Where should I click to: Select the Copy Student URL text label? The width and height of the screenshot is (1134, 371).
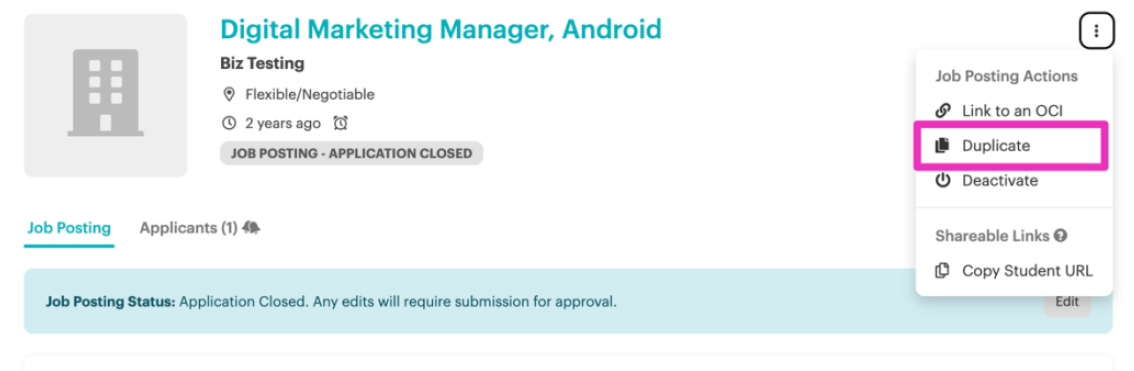click(x=1027, y=271)
